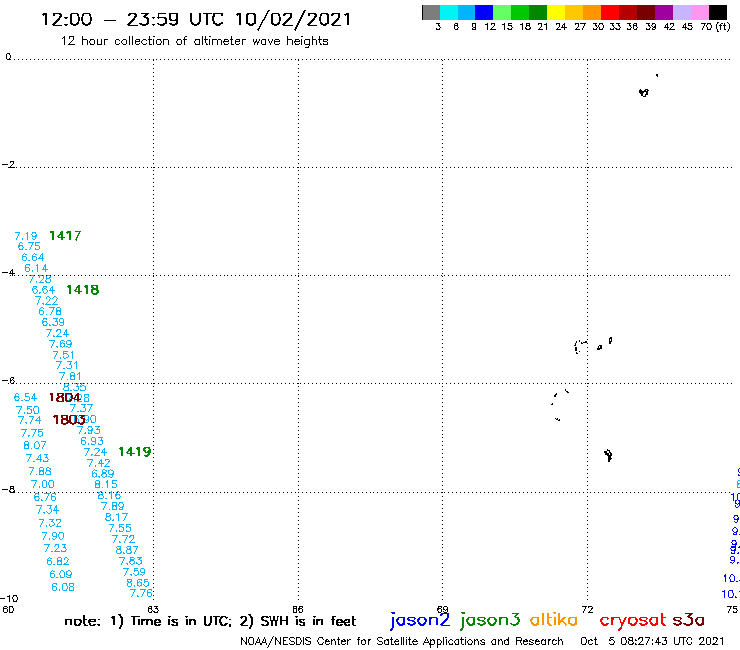Pick the orange swatch in the color scale
This screenshot has width=740, height=650.
tap(592, 12)
